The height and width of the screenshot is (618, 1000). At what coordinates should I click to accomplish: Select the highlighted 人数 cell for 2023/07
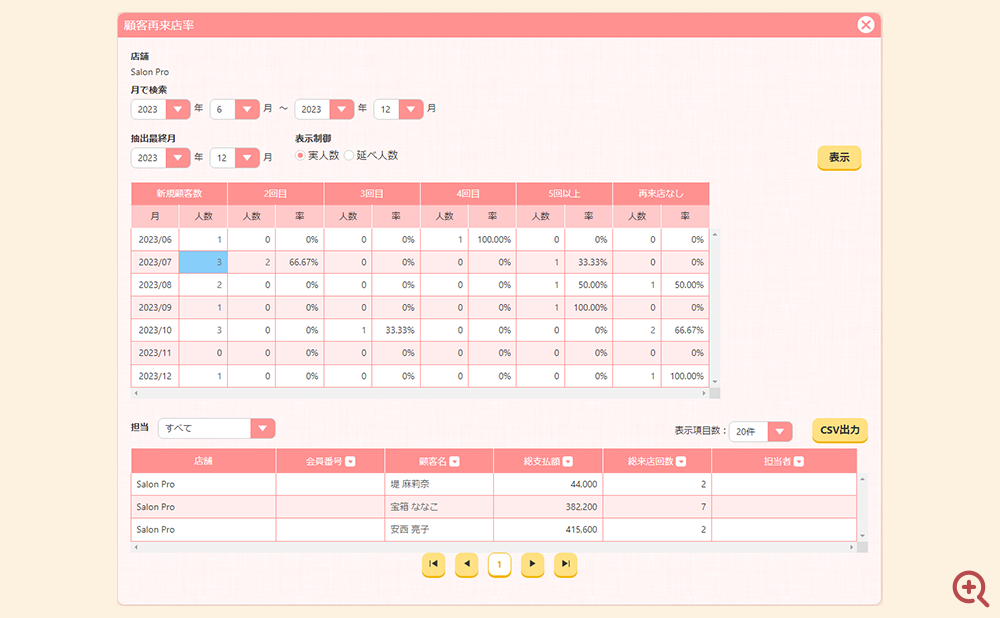point(203,262)
